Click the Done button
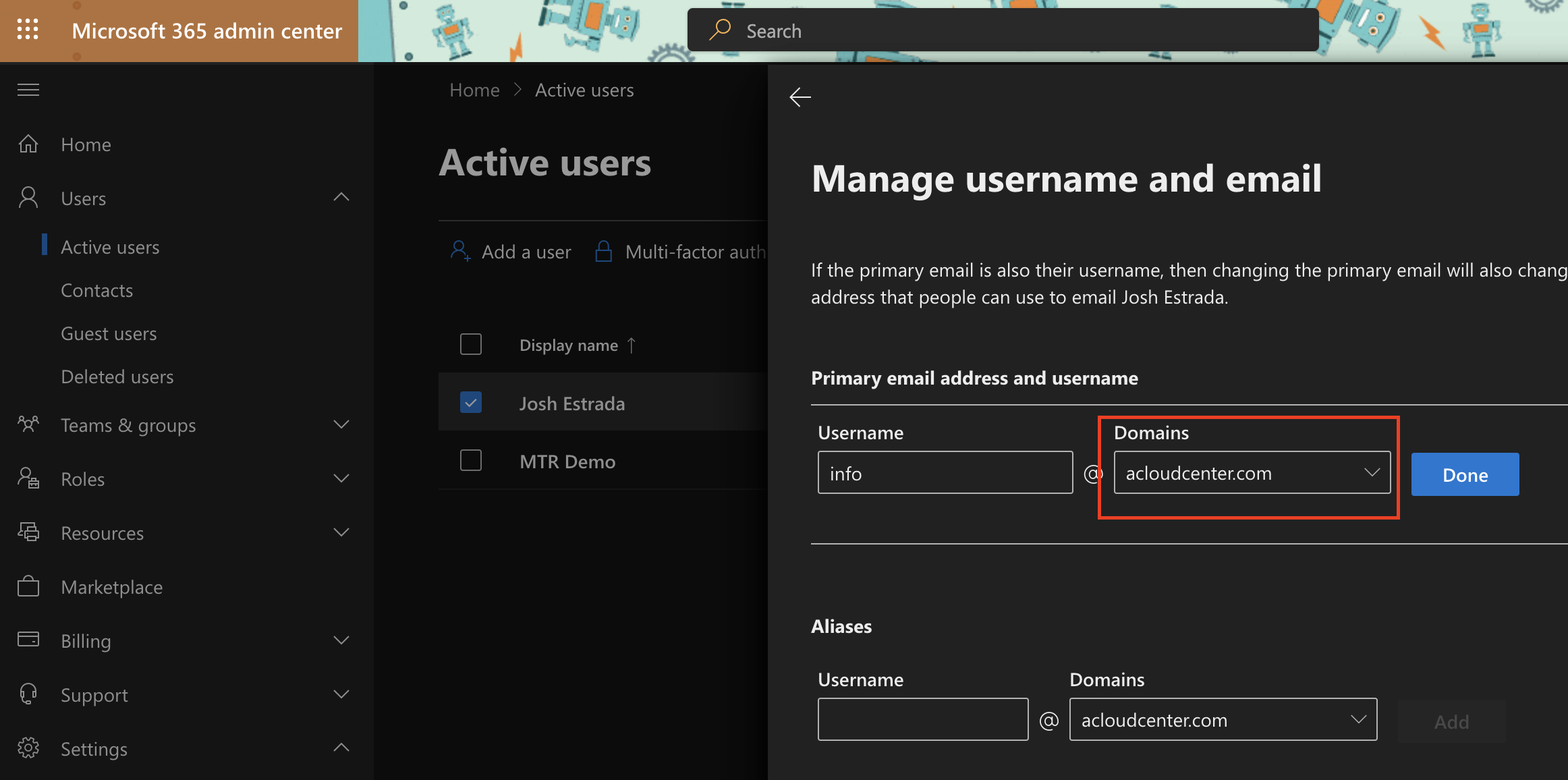The width and height of the screenshot is (1568, 780). click(1464, 474)
